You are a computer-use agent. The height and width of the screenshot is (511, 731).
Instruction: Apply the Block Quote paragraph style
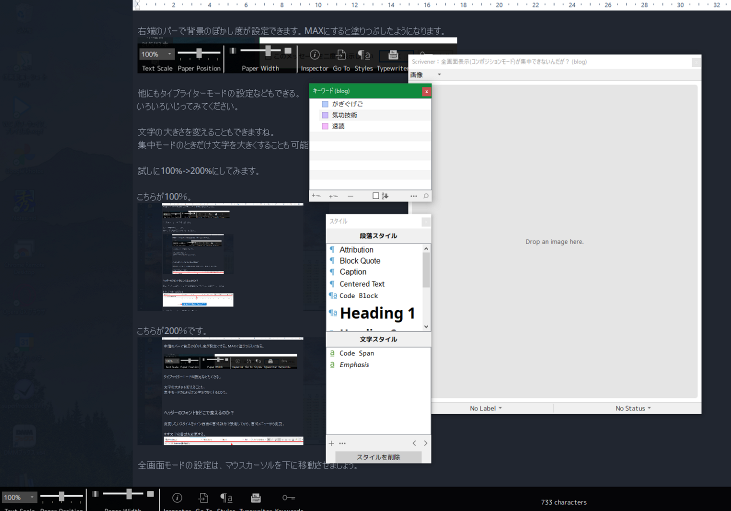(374, 261)
